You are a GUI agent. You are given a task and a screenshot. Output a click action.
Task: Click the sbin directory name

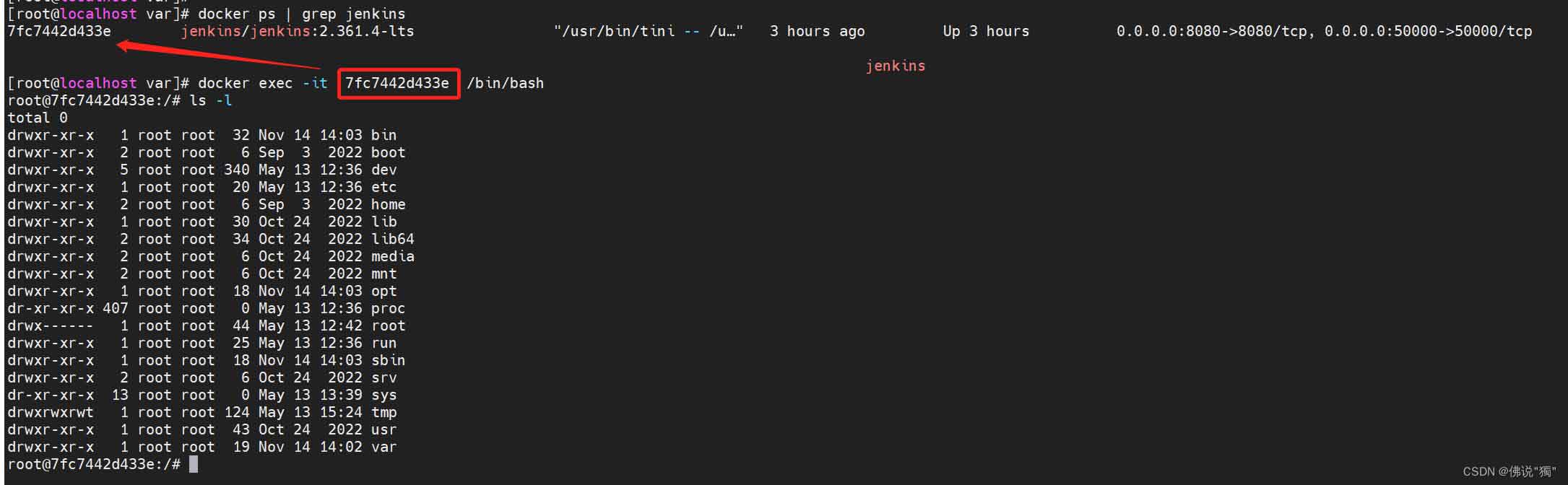click(388, 360)
